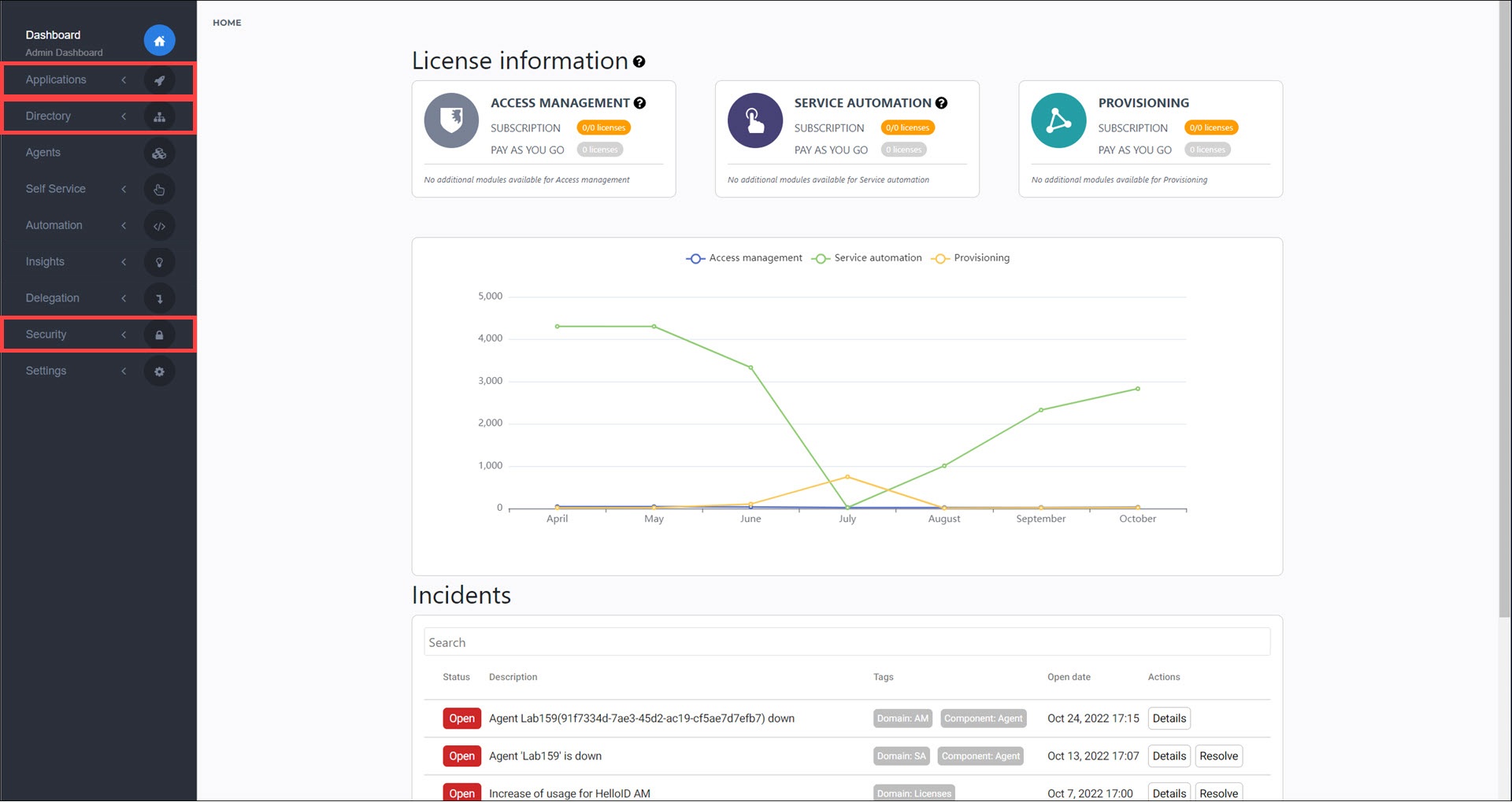Open the Agents icon in the sidebar

(x=160, y=153)
